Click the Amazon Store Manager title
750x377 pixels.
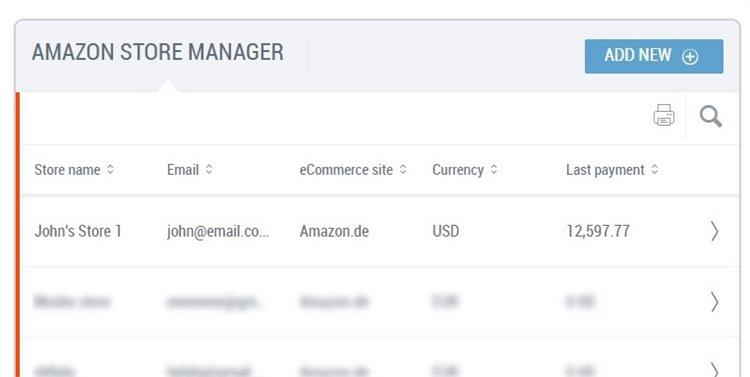(x=158, y=52)
